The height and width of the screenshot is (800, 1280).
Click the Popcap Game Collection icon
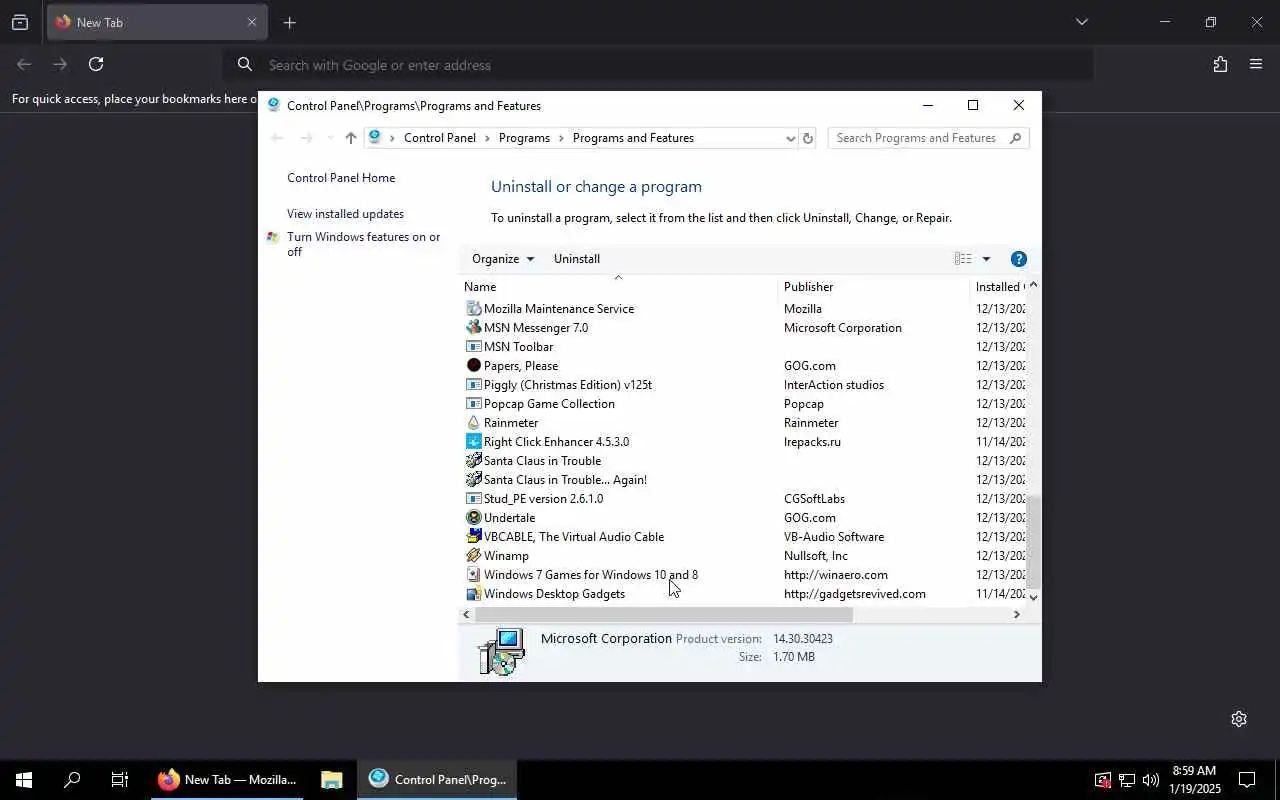(474, 403)
